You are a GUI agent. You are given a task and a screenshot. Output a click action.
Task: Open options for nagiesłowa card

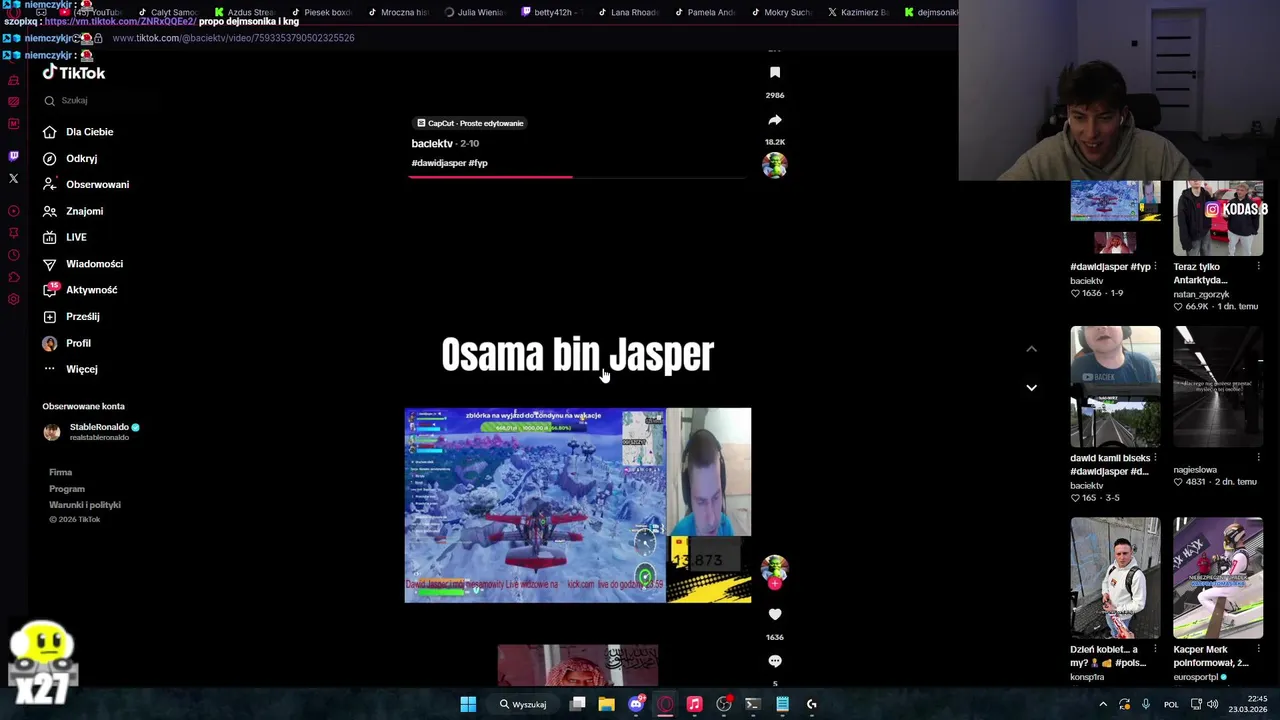click(1259, 458)
